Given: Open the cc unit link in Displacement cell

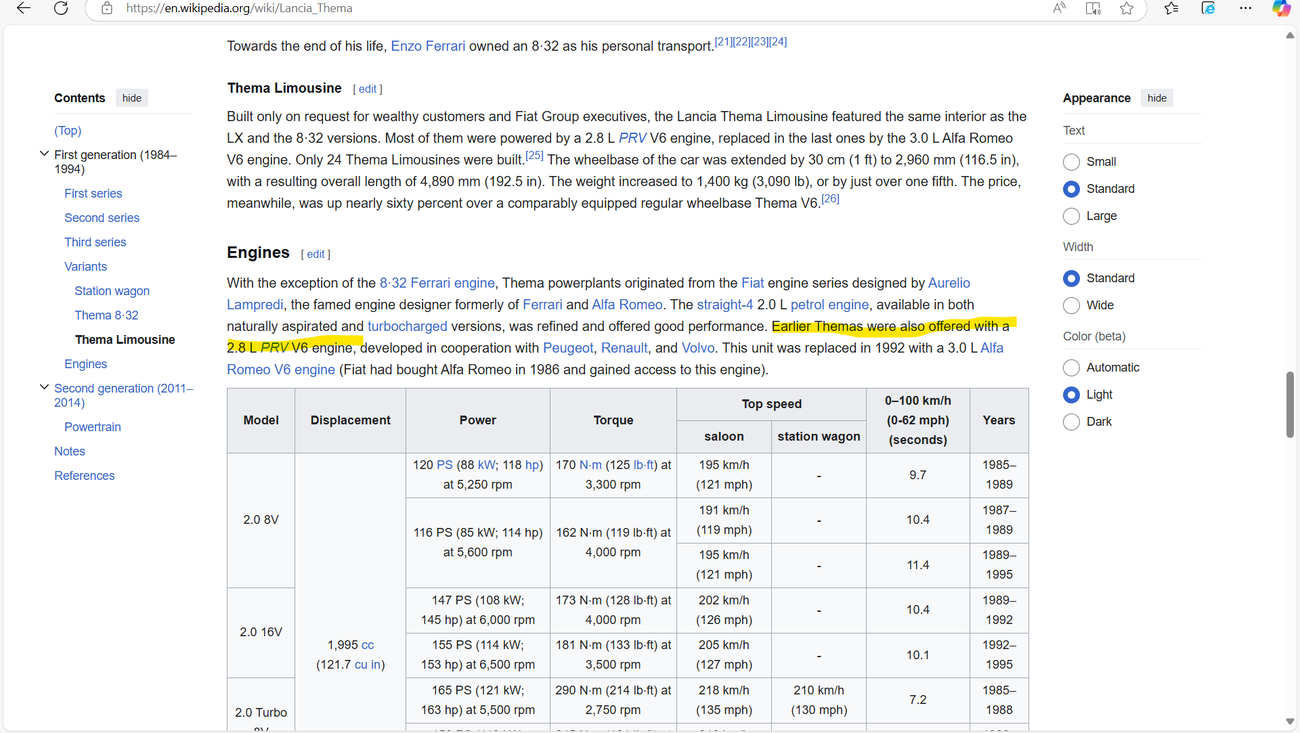Looking at the screenshot, I should click(x=367, y=645).
